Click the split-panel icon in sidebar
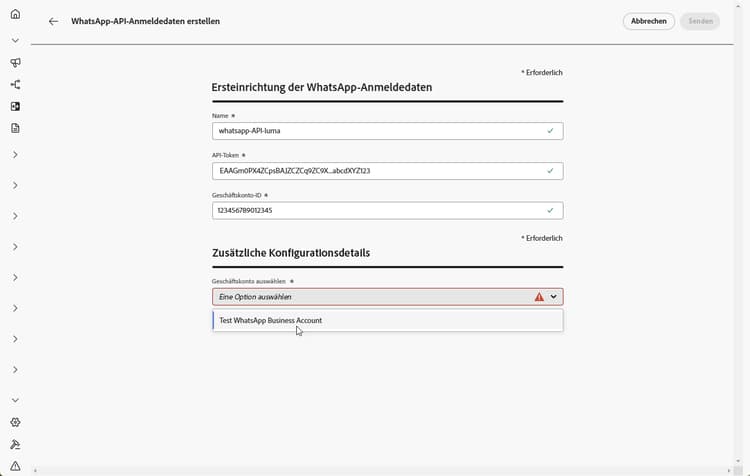The height and width of the screenshot is (476, 750). (15, 106)
